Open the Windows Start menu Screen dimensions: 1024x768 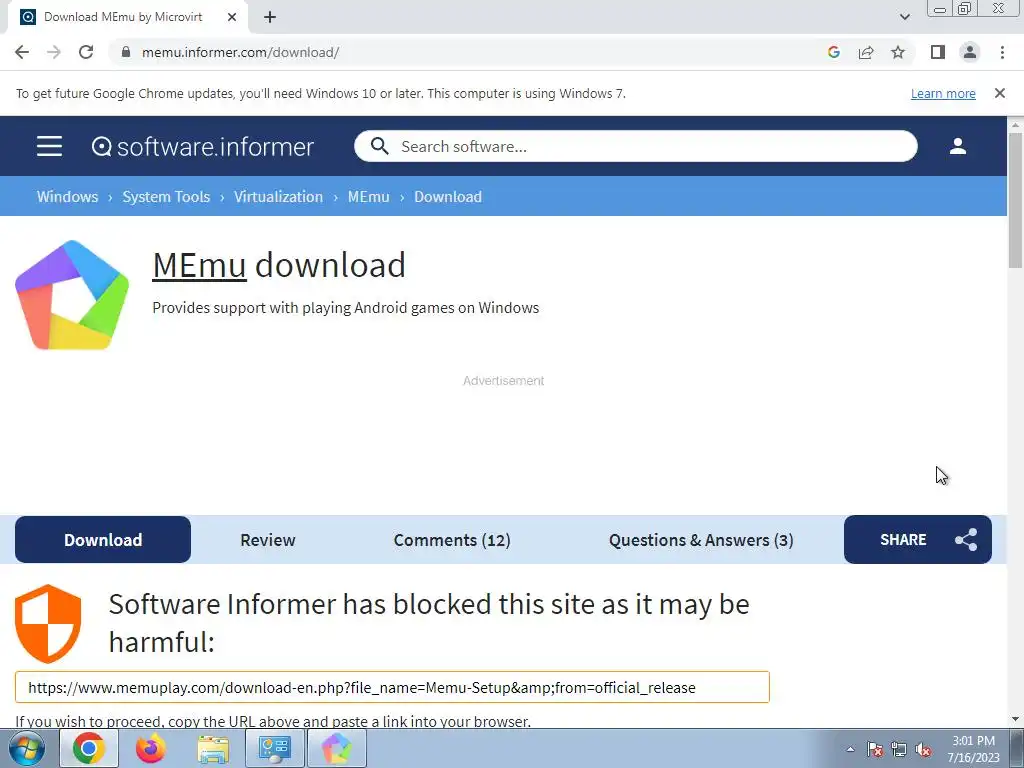[x=26, y=748]
